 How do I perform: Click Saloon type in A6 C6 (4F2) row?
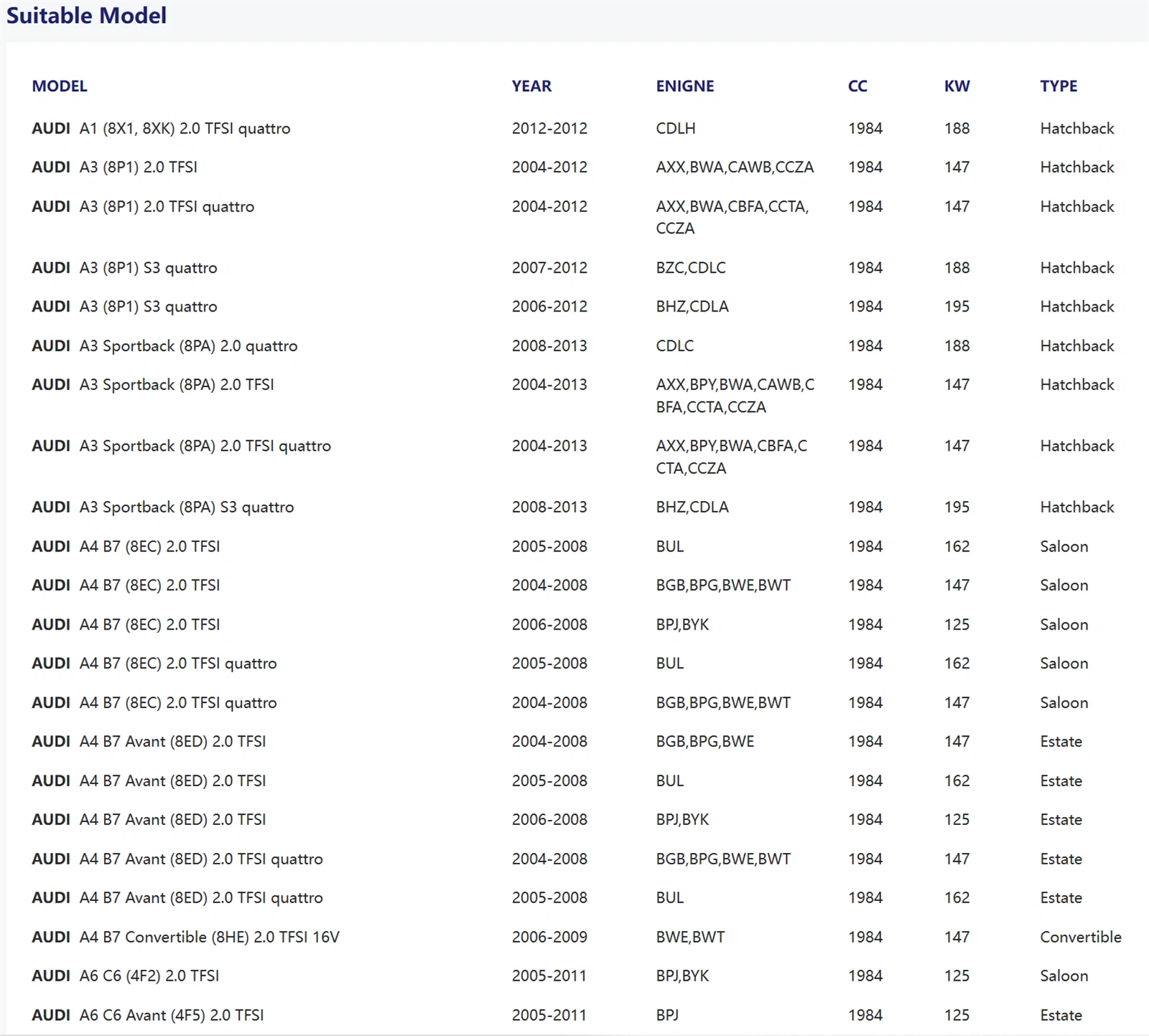[1064, 976]
